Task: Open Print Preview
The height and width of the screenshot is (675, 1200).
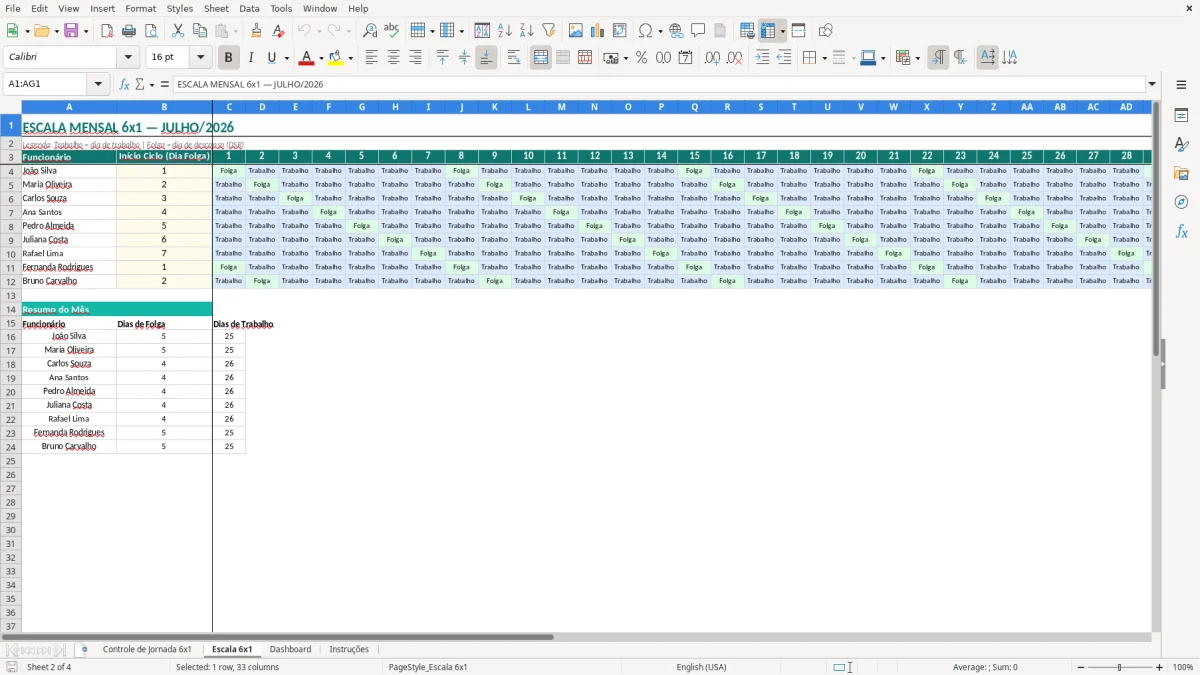Action: coord(150,31)
